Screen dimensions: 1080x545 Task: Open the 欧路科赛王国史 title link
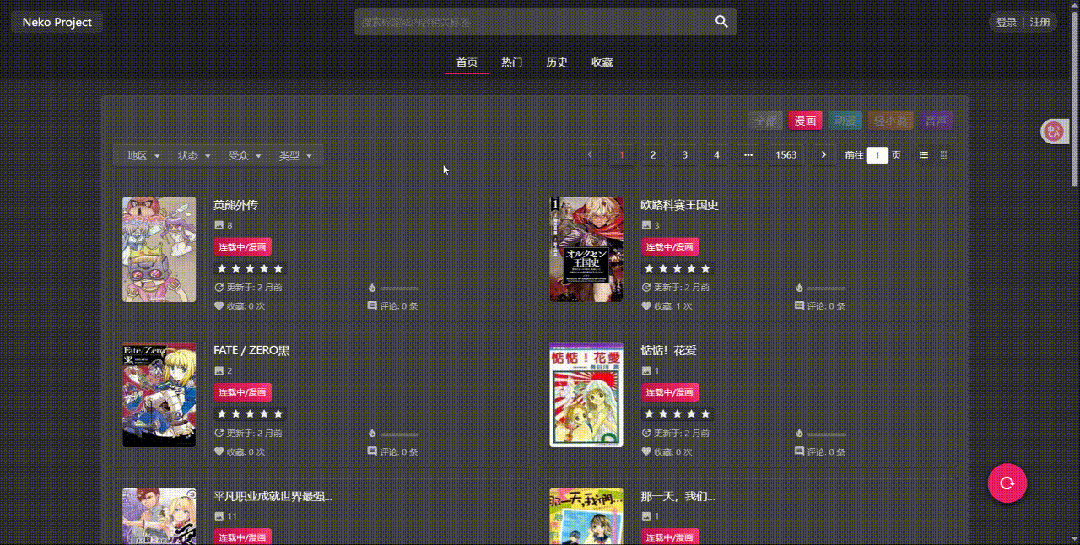point(680,205)
